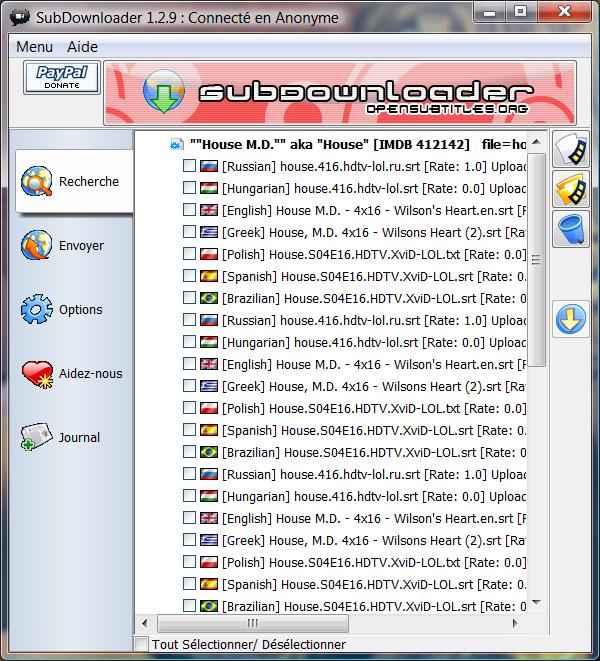The width and height of the screenshot is (600, 661).
Task: Click the Options blue gear icon
Action: (37, 309)
